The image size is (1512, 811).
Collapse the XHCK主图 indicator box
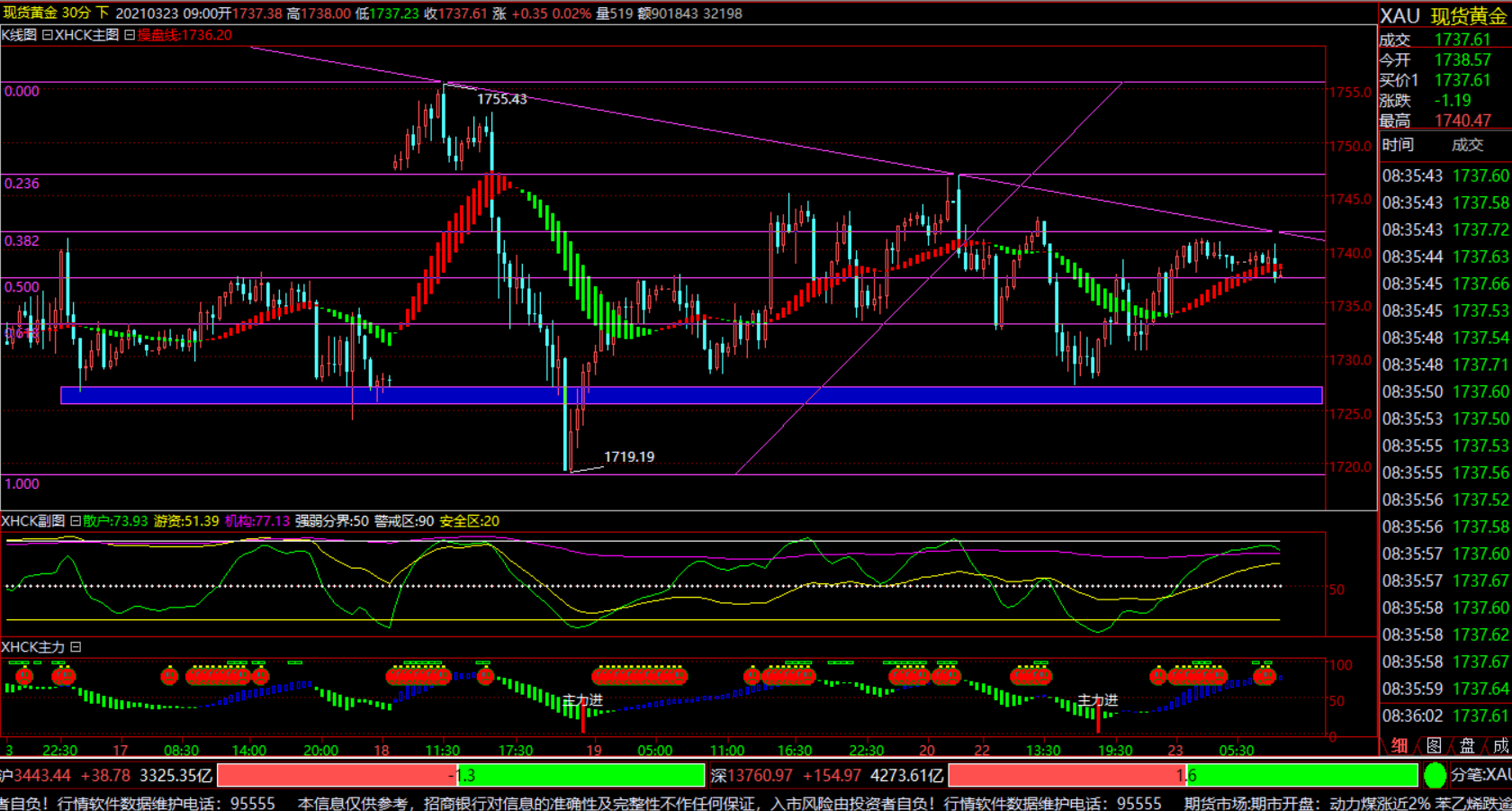click(130, 35)
